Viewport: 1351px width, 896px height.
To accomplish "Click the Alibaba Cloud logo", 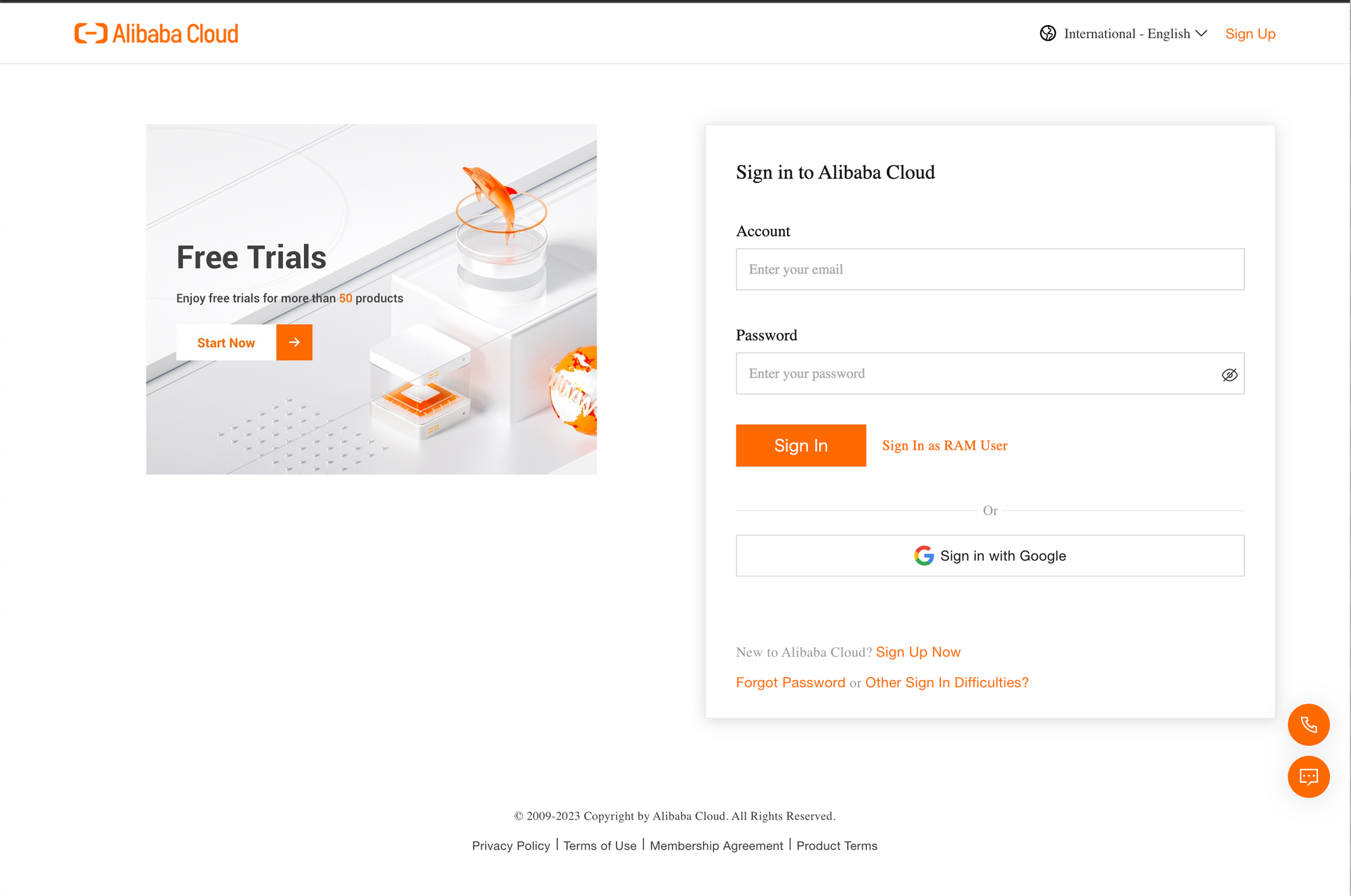I will (156, 33).
